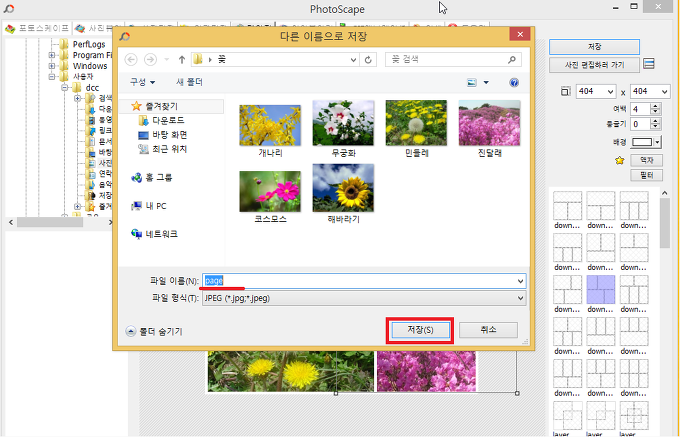Select the 해바라기 sunflower thumbnail
The image size is (680, 437).
(343, 188)
